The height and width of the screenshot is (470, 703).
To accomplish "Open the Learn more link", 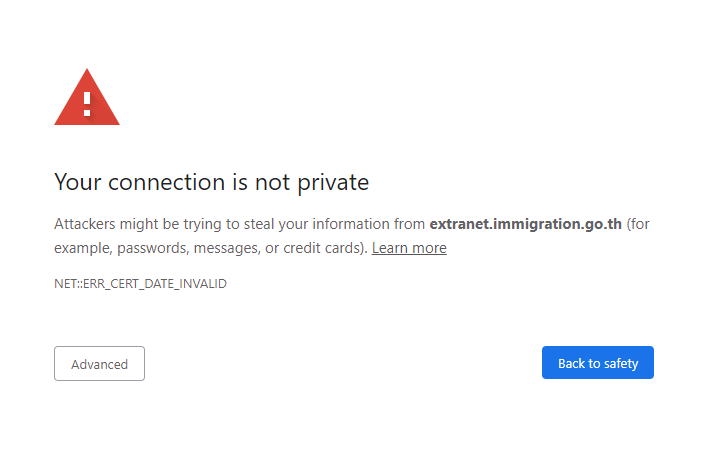I will 409,248.
